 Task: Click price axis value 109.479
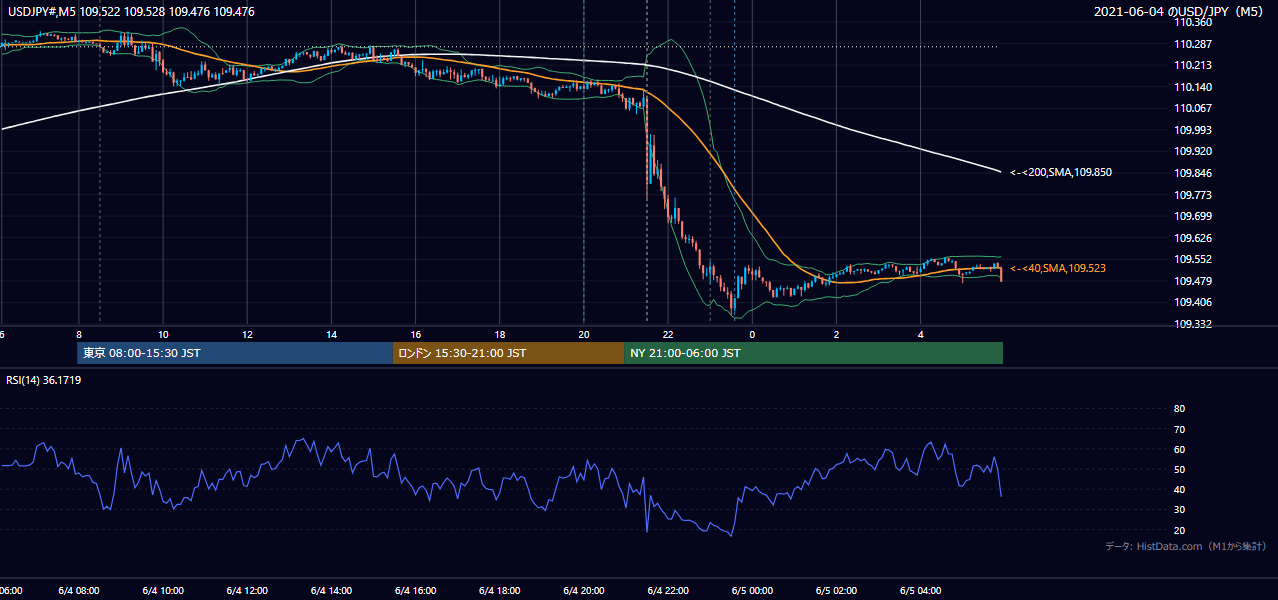click(x=1193, y=281)
